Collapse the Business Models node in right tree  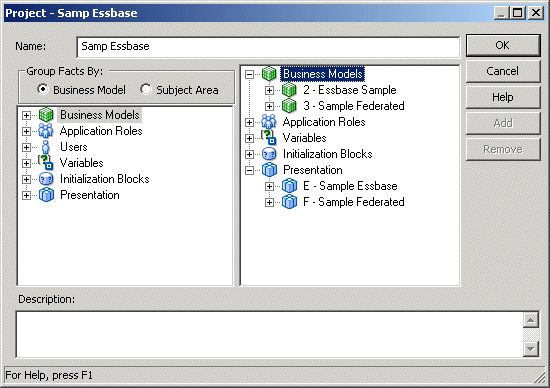249,74
